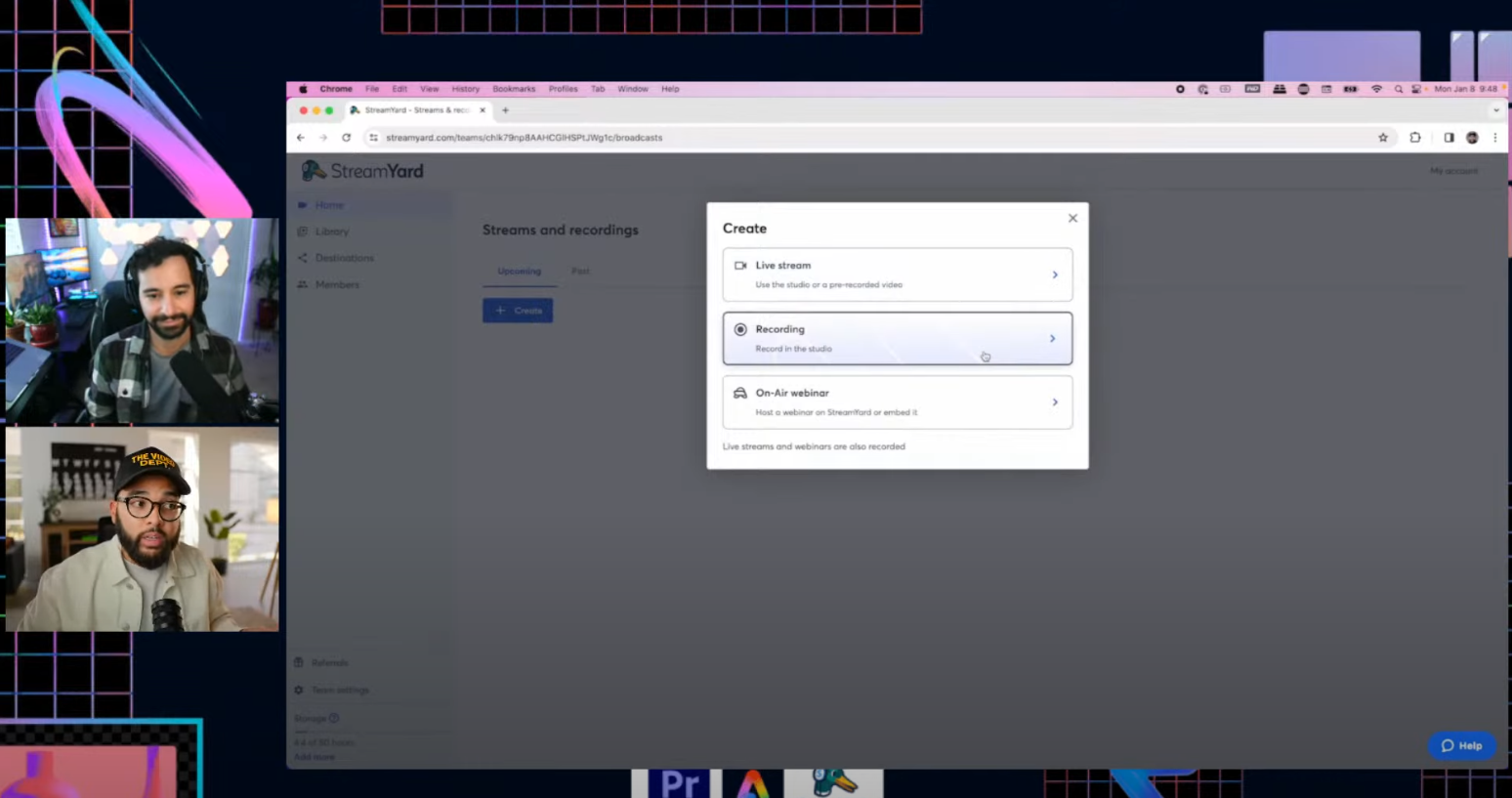This screenshot has height=798, width=1512.
Task: Open the Chrome profile avatar
Action: (1472, 138)
